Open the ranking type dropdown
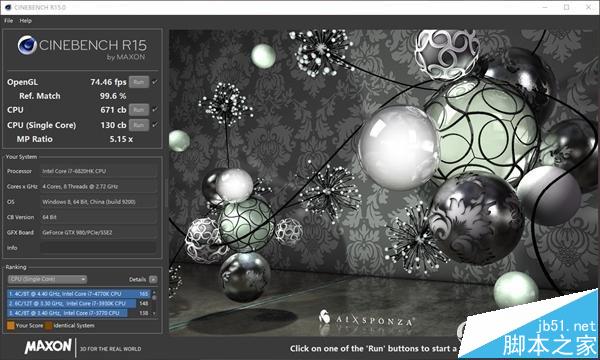600x360 pixels. pos(47,279)
